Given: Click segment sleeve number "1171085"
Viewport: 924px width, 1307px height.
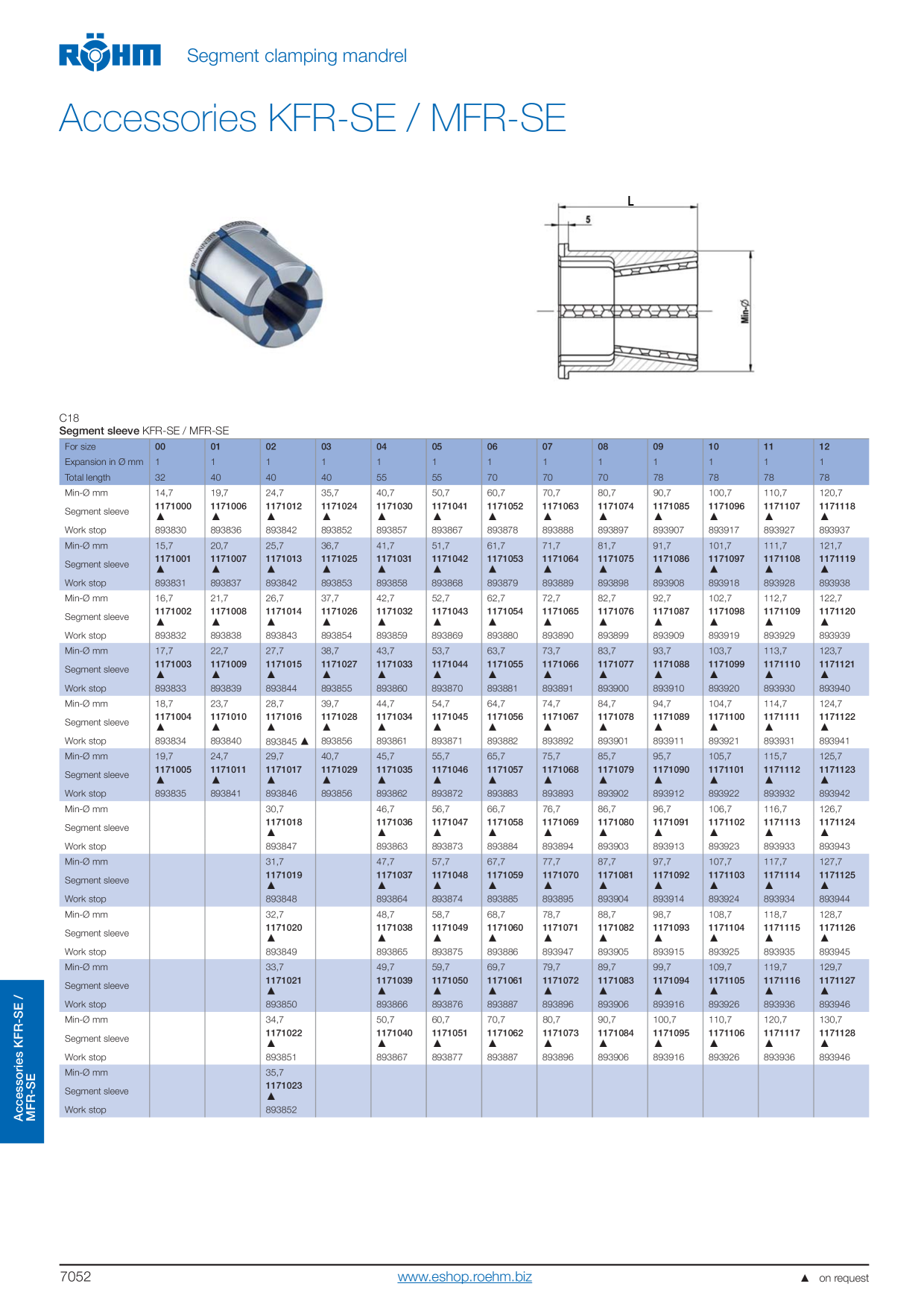Looking at the screenshot, I should click(x=671, y=507).
